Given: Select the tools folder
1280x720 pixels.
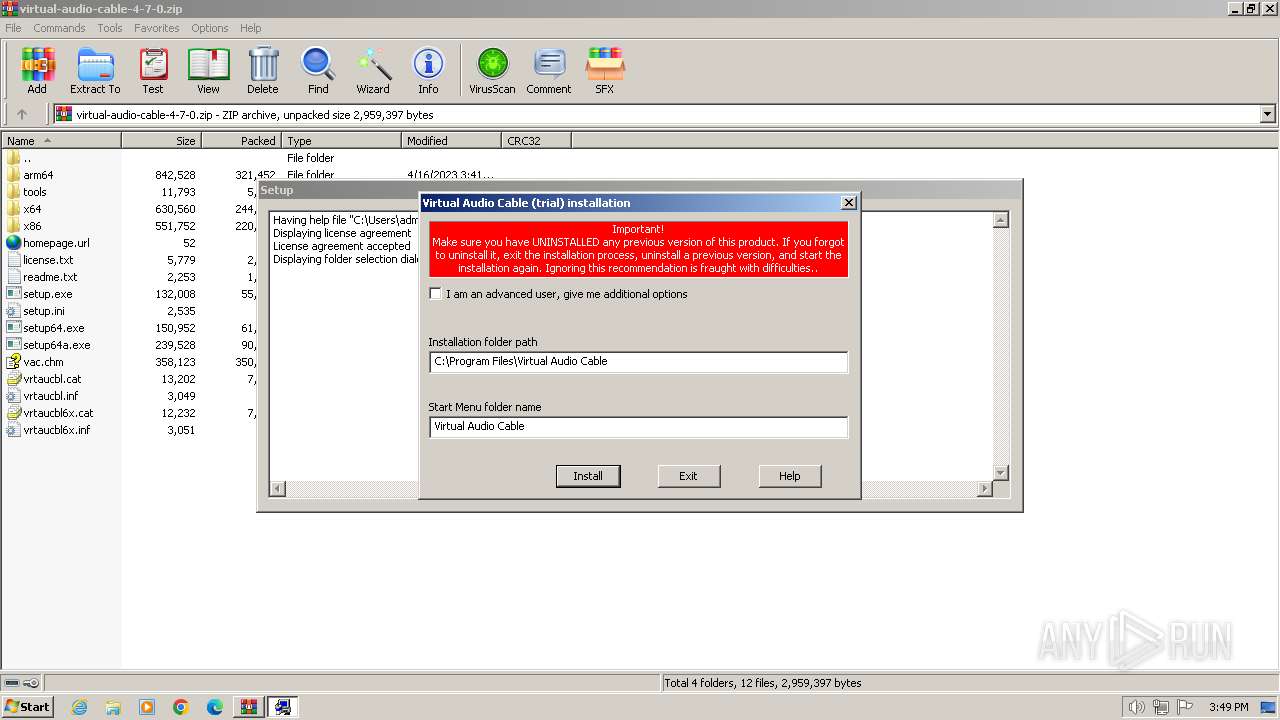Looking at the screenshot, I should coord(35,192).
